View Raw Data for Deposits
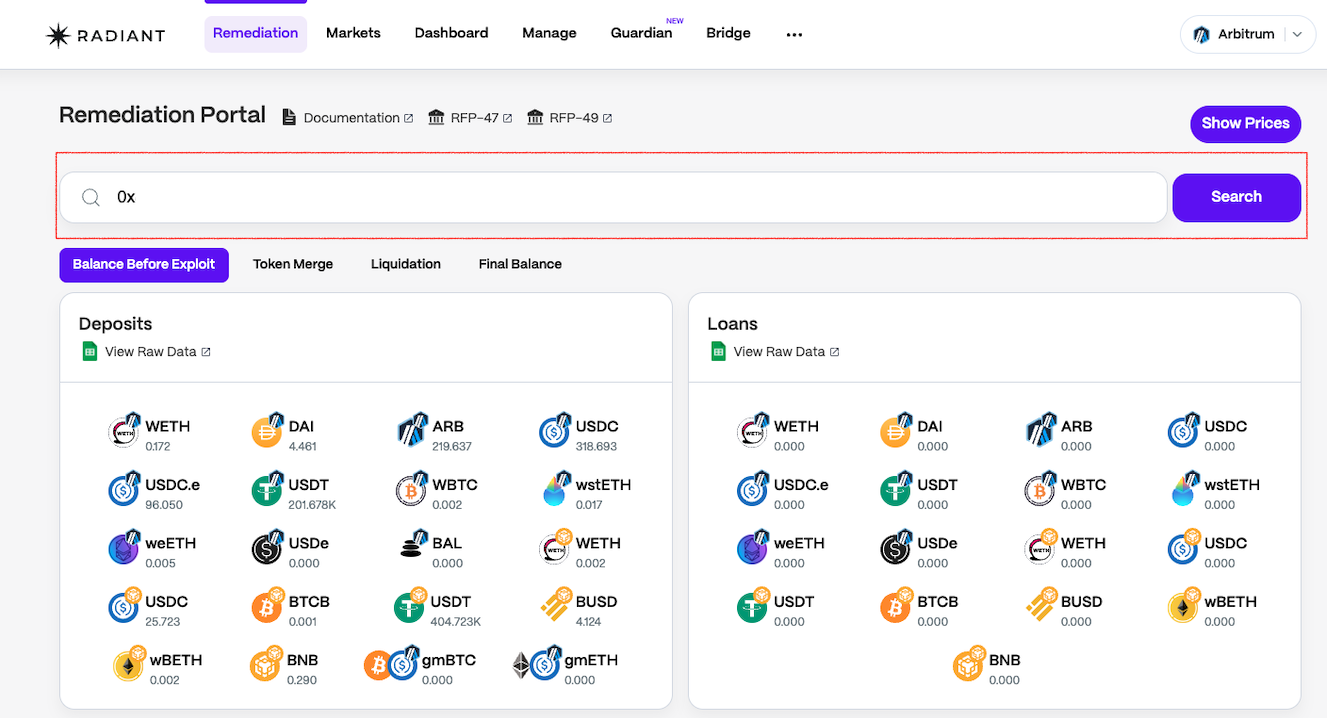 150,352
